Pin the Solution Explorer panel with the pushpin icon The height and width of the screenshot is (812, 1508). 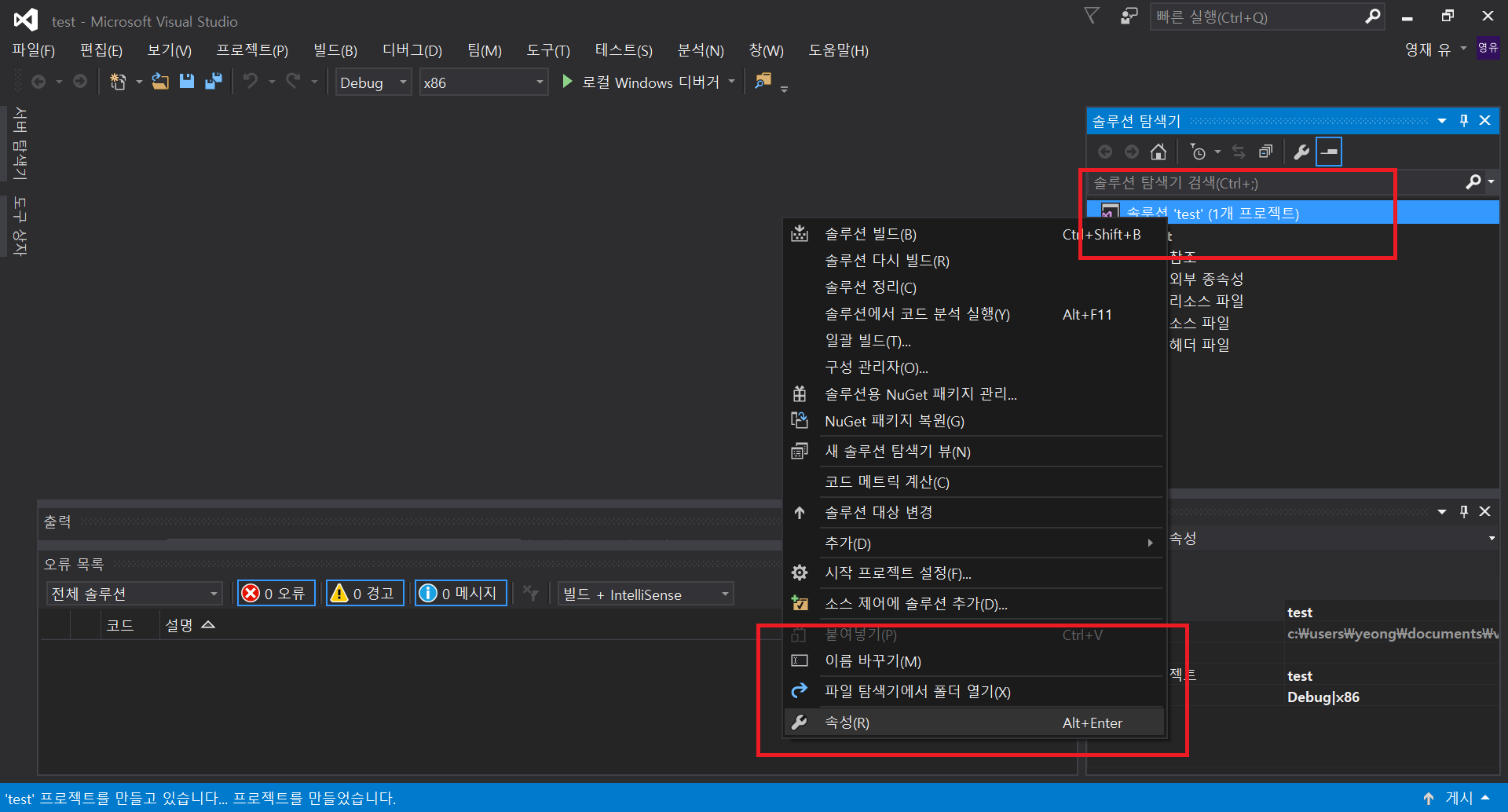tap(1464, 120)
